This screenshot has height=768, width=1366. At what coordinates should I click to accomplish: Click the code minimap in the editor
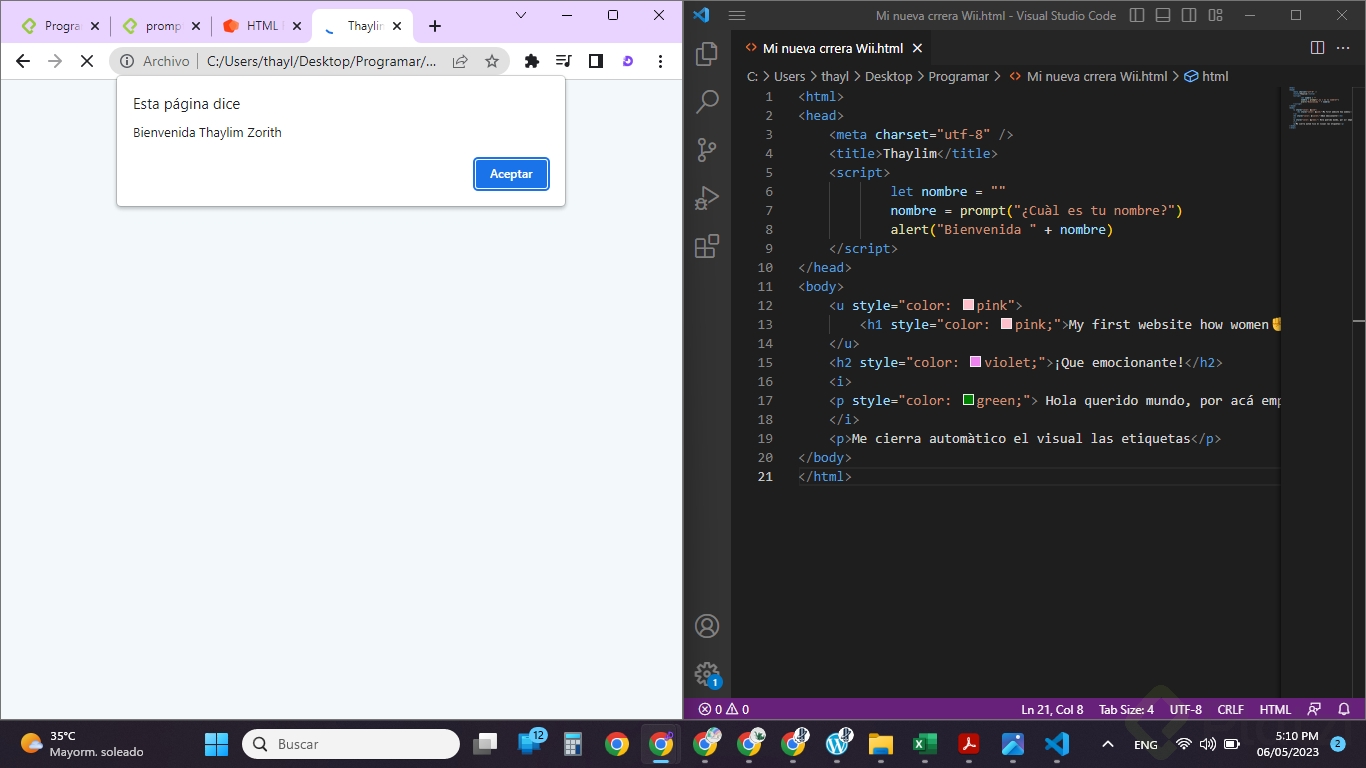point(1318,109)
